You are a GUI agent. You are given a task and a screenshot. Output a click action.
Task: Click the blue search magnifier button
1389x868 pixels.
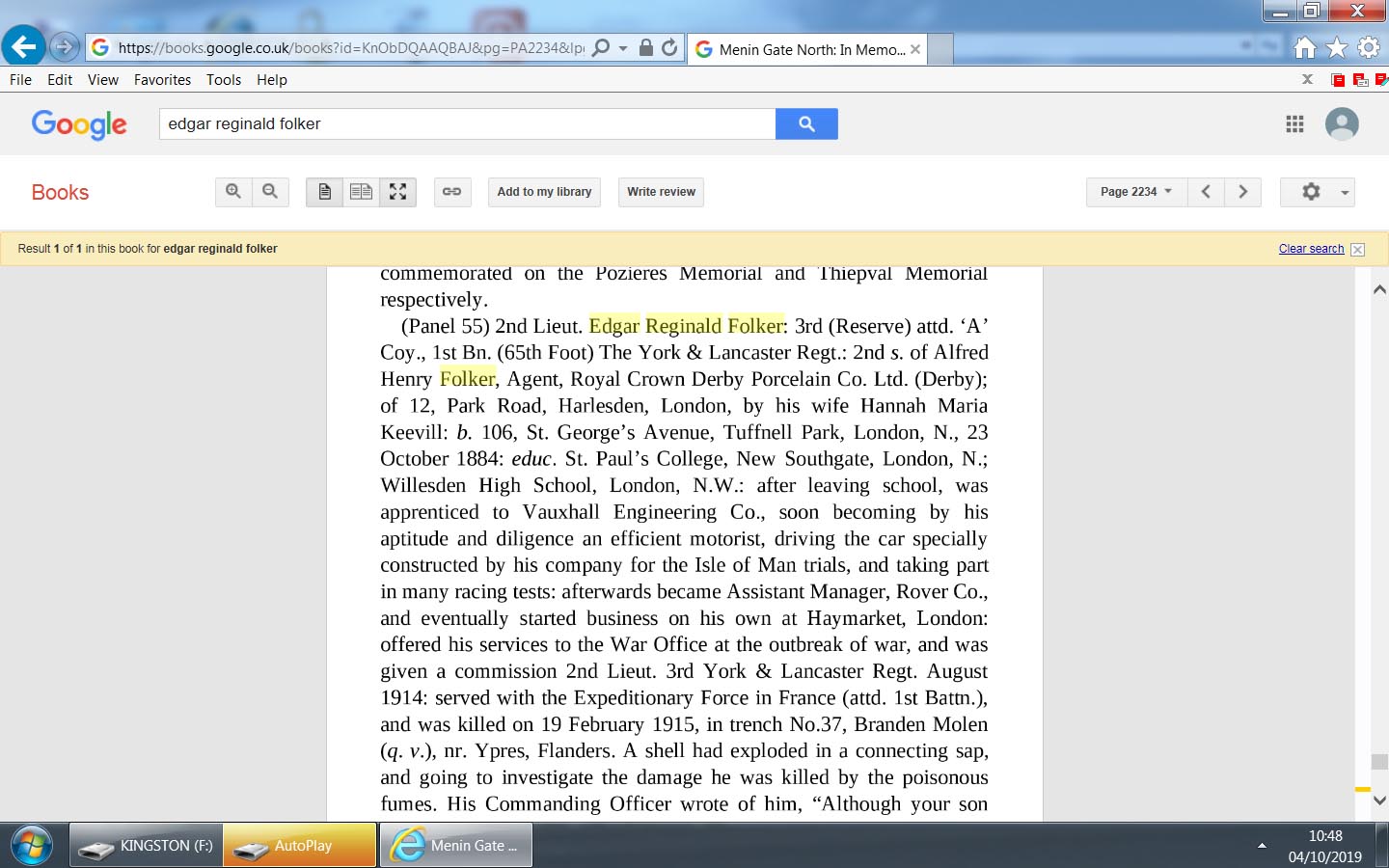806,123
